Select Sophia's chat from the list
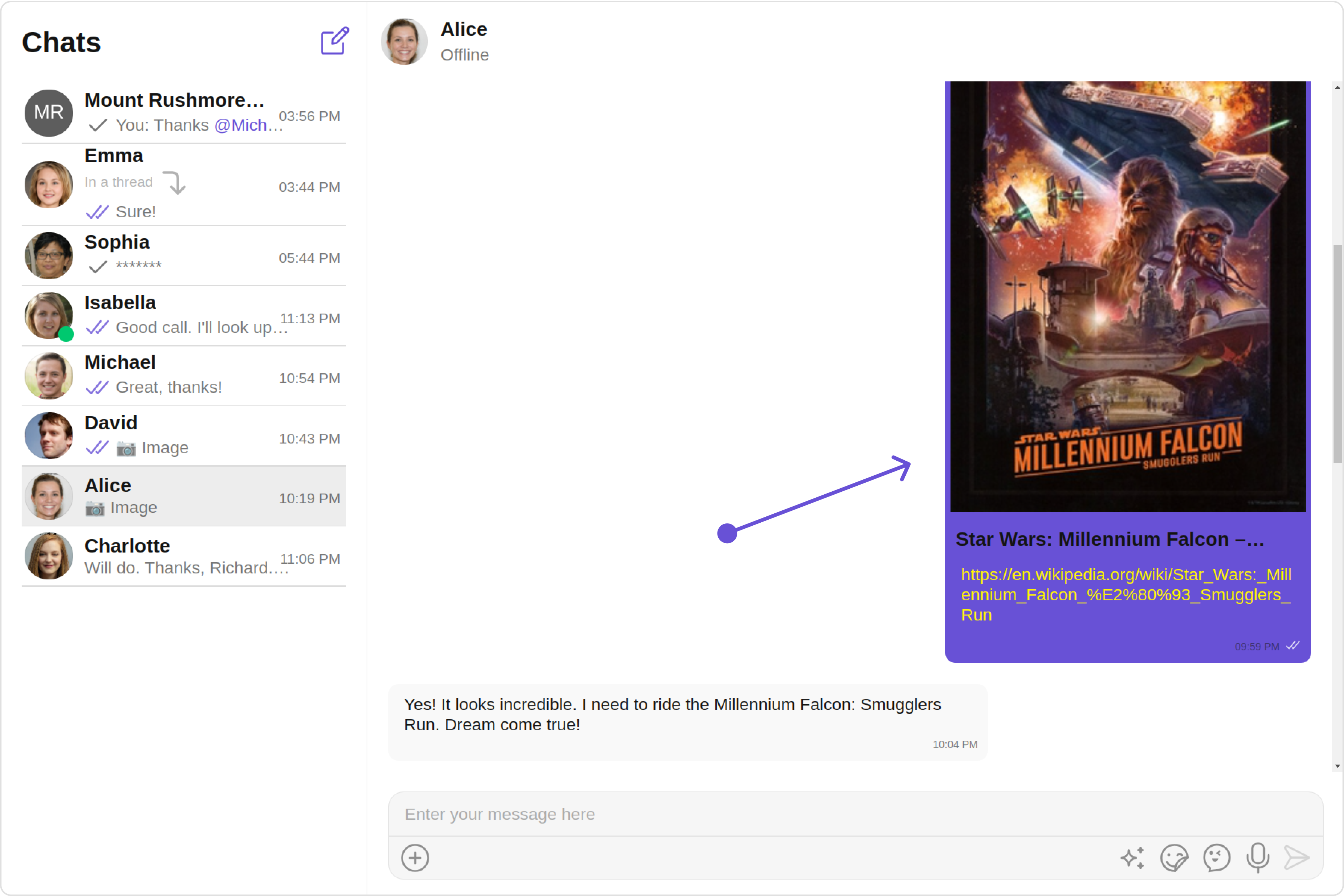1344x896 pixels. (183, 255)
